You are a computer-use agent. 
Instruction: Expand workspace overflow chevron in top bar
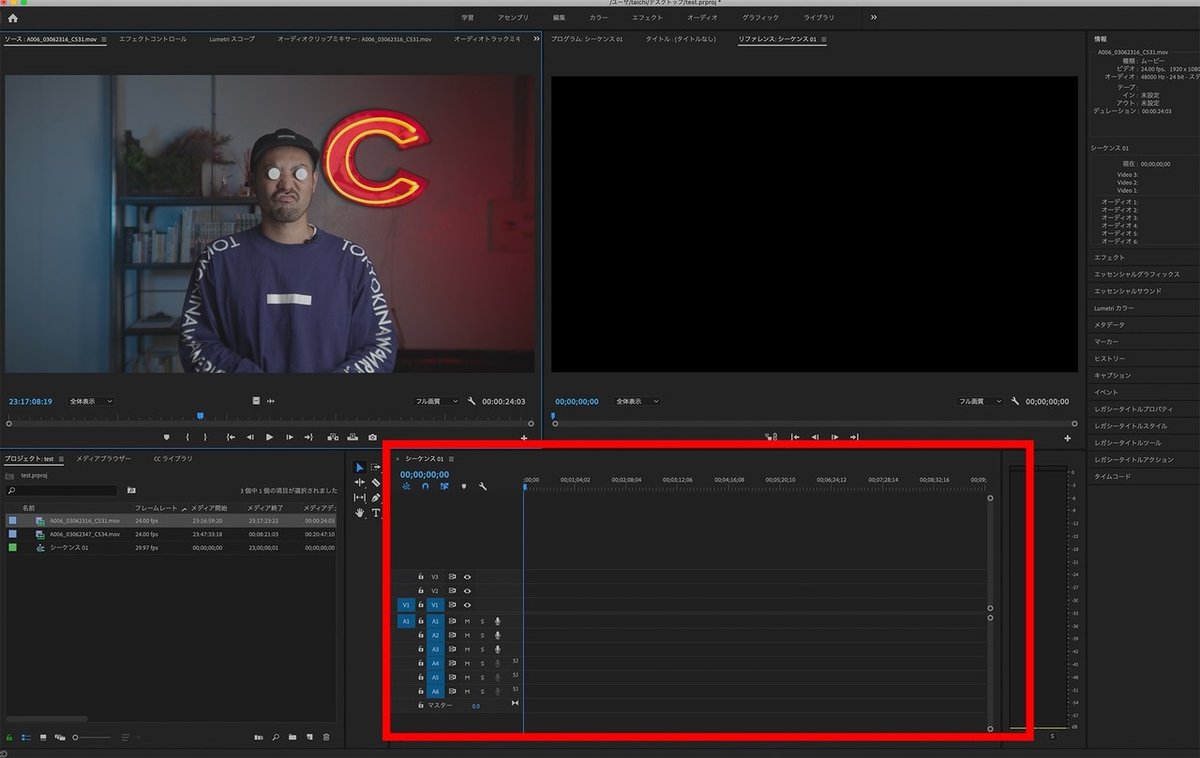pyautogui.click(x=874, y=18)
